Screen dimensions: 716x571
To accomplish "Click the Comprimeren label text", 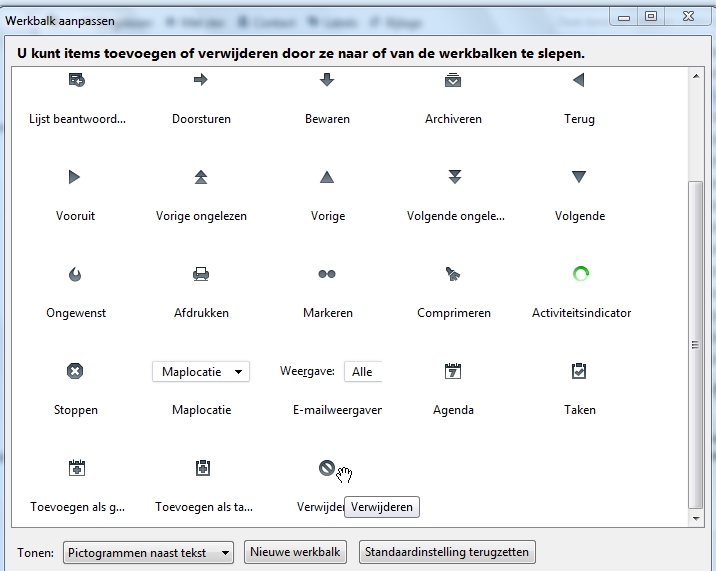I will pyautogui.click(x=454, y=313).
